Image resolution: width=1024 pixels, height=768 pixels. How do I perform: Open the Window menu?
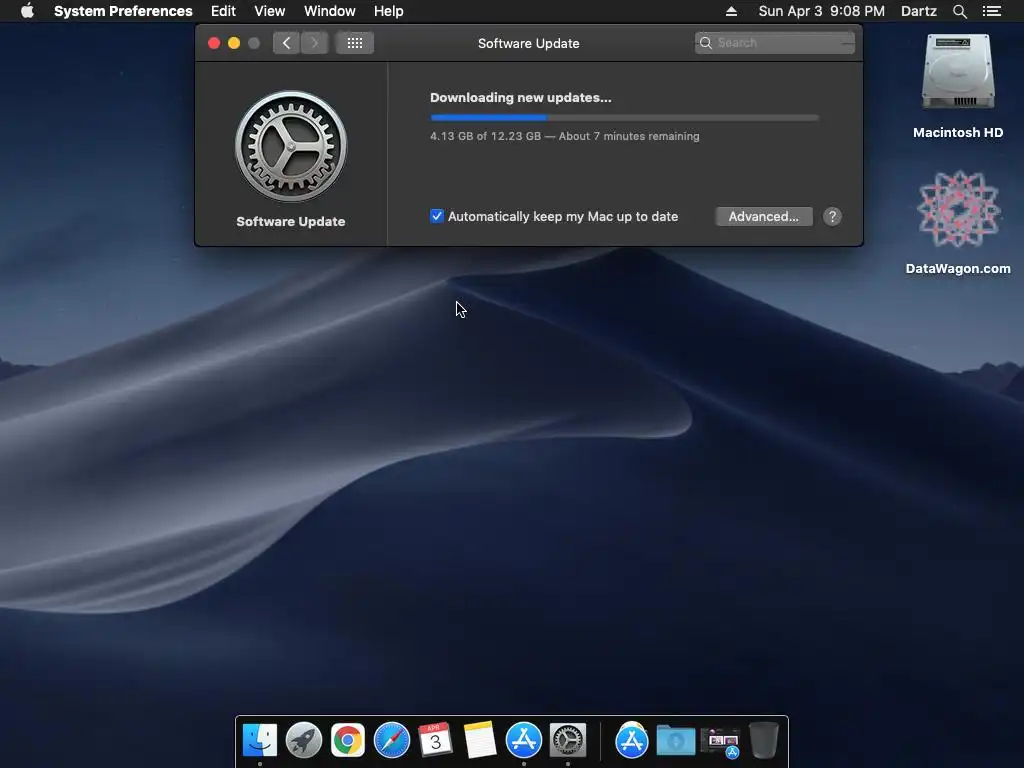[x=330, y=11]
